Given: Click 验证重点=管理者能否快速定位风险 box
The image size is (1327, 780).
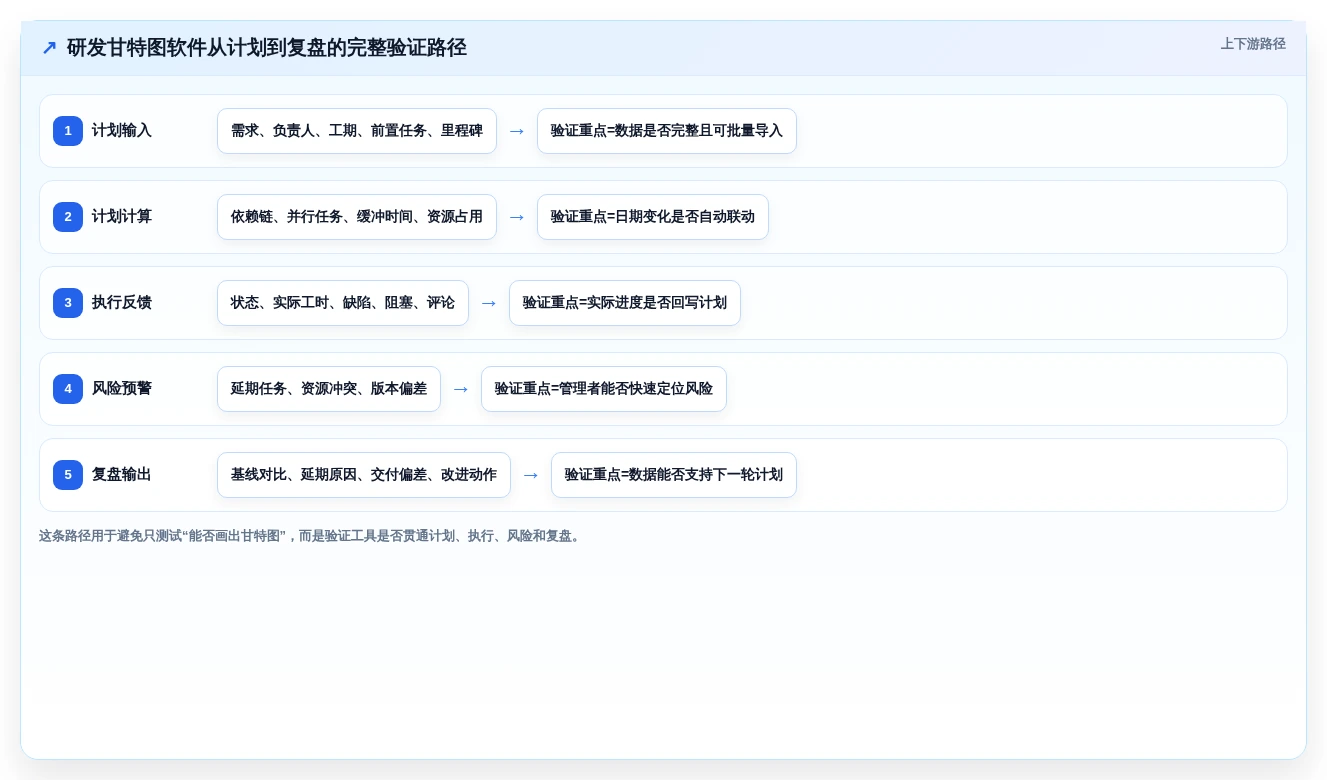Looking at the screenshot, I should pos(604,389).
